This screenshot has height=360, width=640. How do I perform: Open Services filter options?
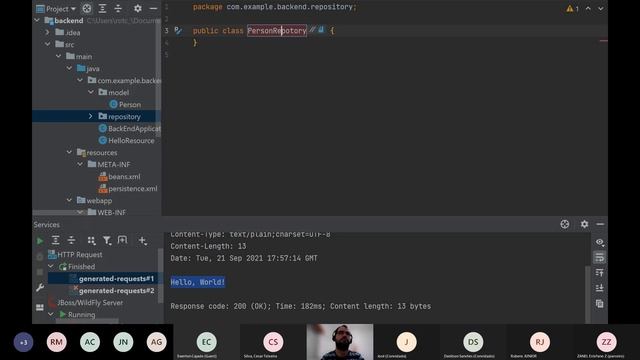pos(107,240)
